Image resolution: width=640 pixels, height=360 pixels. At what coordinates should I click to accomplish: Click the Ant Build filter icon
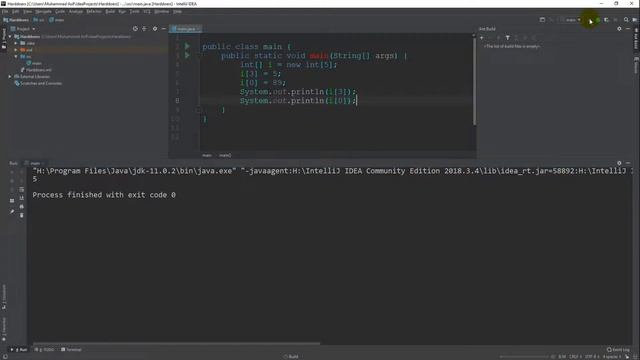click(508, 38)
